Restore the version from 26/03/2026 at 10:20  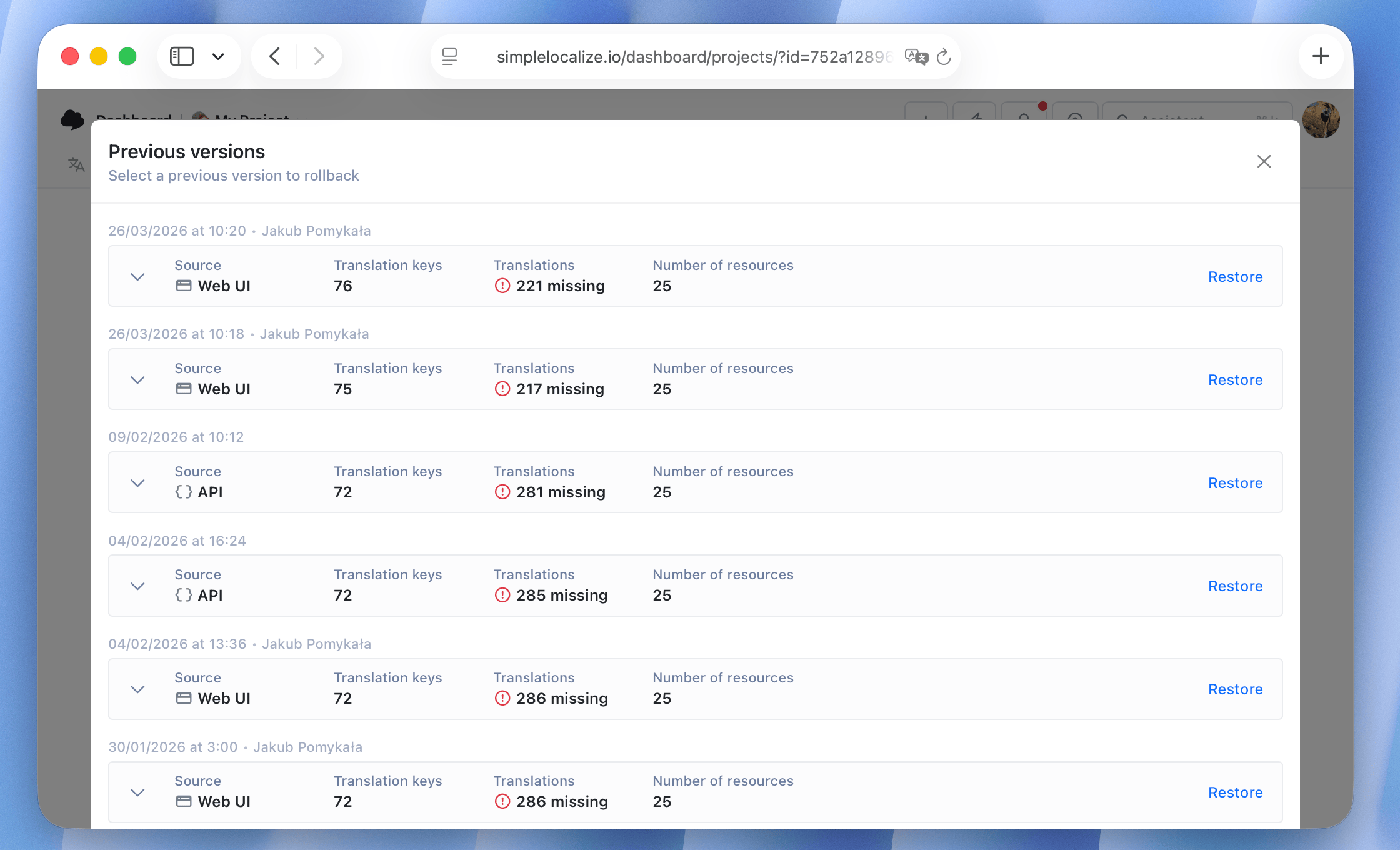(x=1236, y=276)
